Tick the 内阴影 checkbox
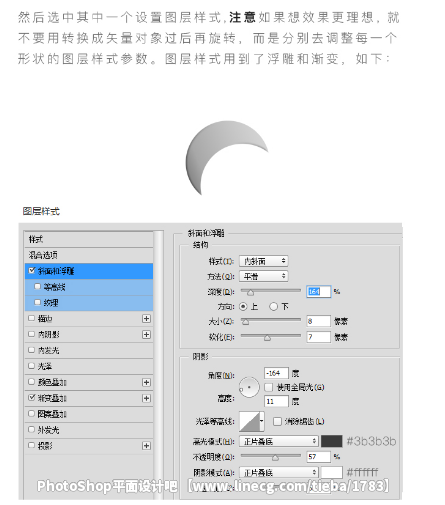The height and width of the screenshot is (505, 445). click(x=31, y=334)
